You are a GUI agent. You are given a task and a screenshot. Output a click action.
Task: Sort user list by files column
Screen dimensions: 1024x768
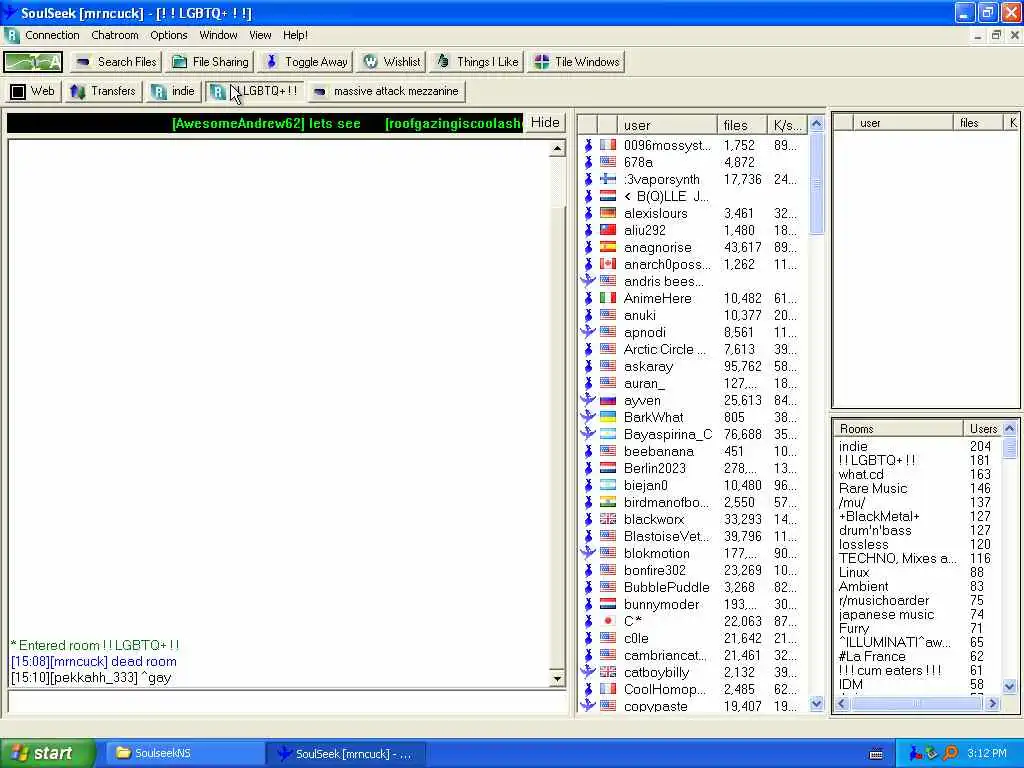click(x=741, y=125)
